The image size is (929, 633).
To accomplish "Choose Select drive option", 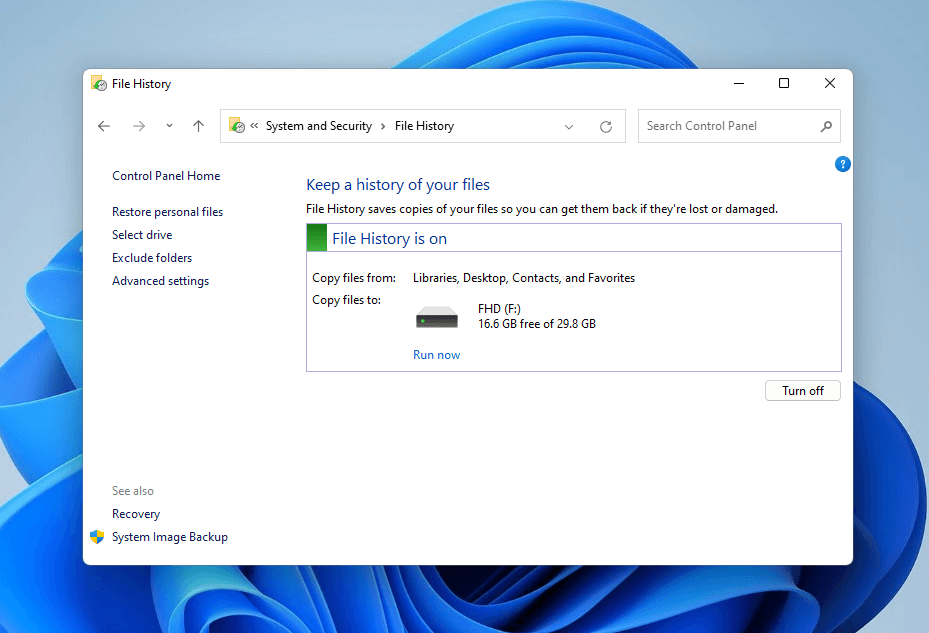I will coord(142,235).
